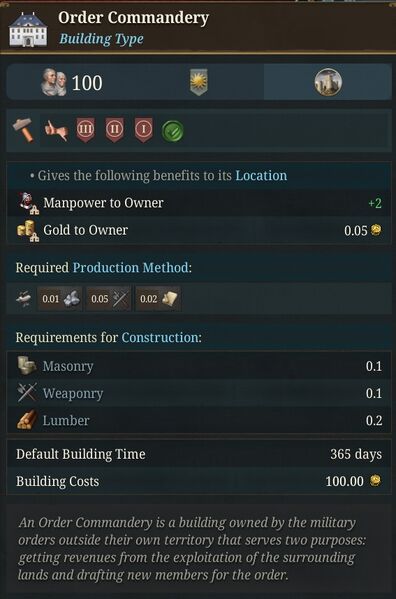Viewport: 396px width, 599px height.
Task: Click the sun banner shield icon
Action: [x=199, y=82]
